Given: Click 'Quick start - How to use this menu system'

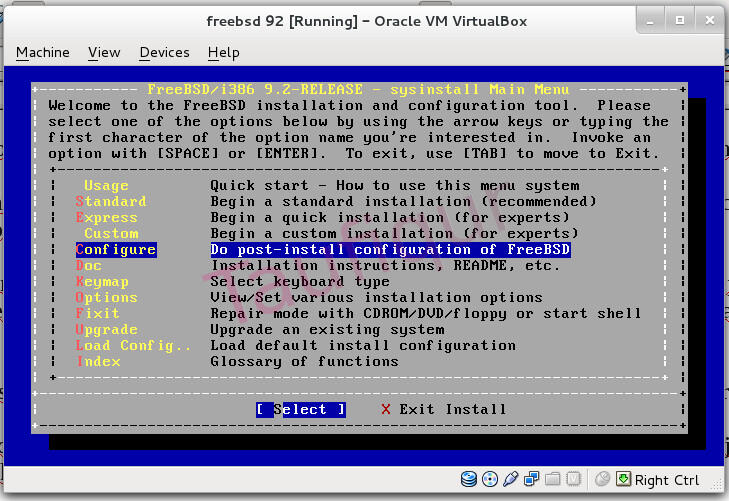Looking at the screenshot, I should tap(395, 186).
